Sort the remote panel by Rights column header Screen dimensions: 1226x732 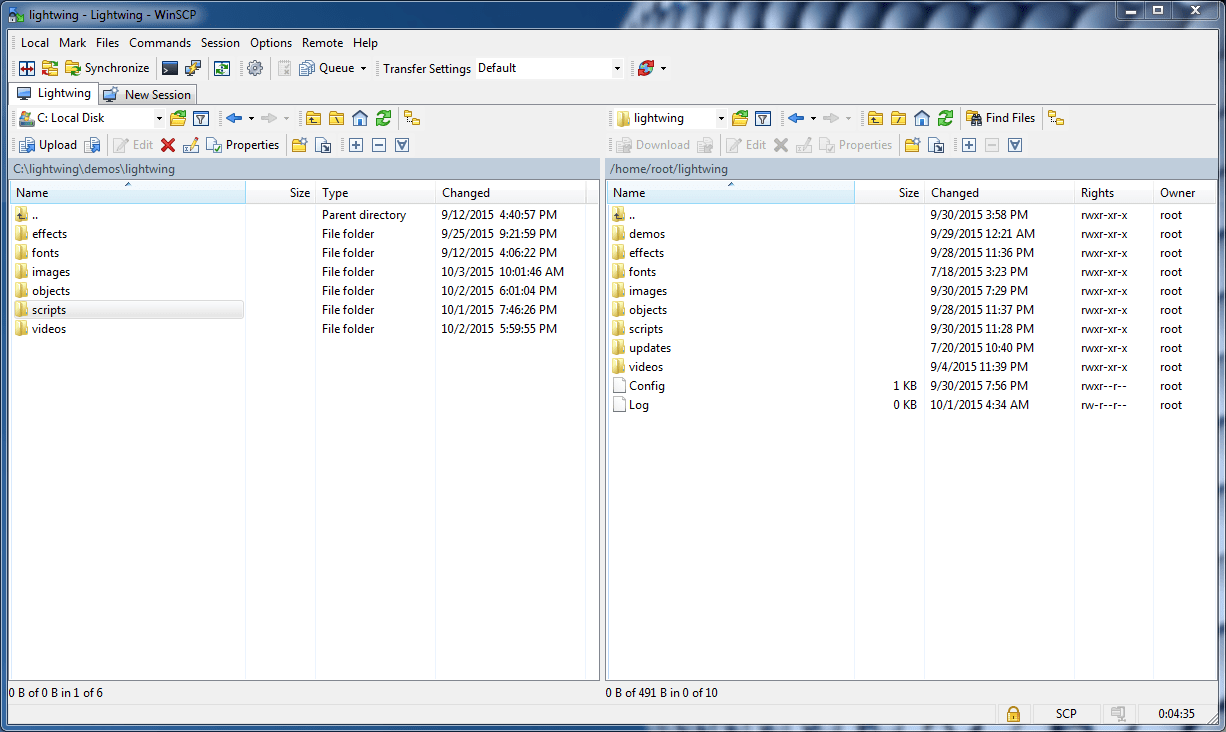tap(1113, 193)
